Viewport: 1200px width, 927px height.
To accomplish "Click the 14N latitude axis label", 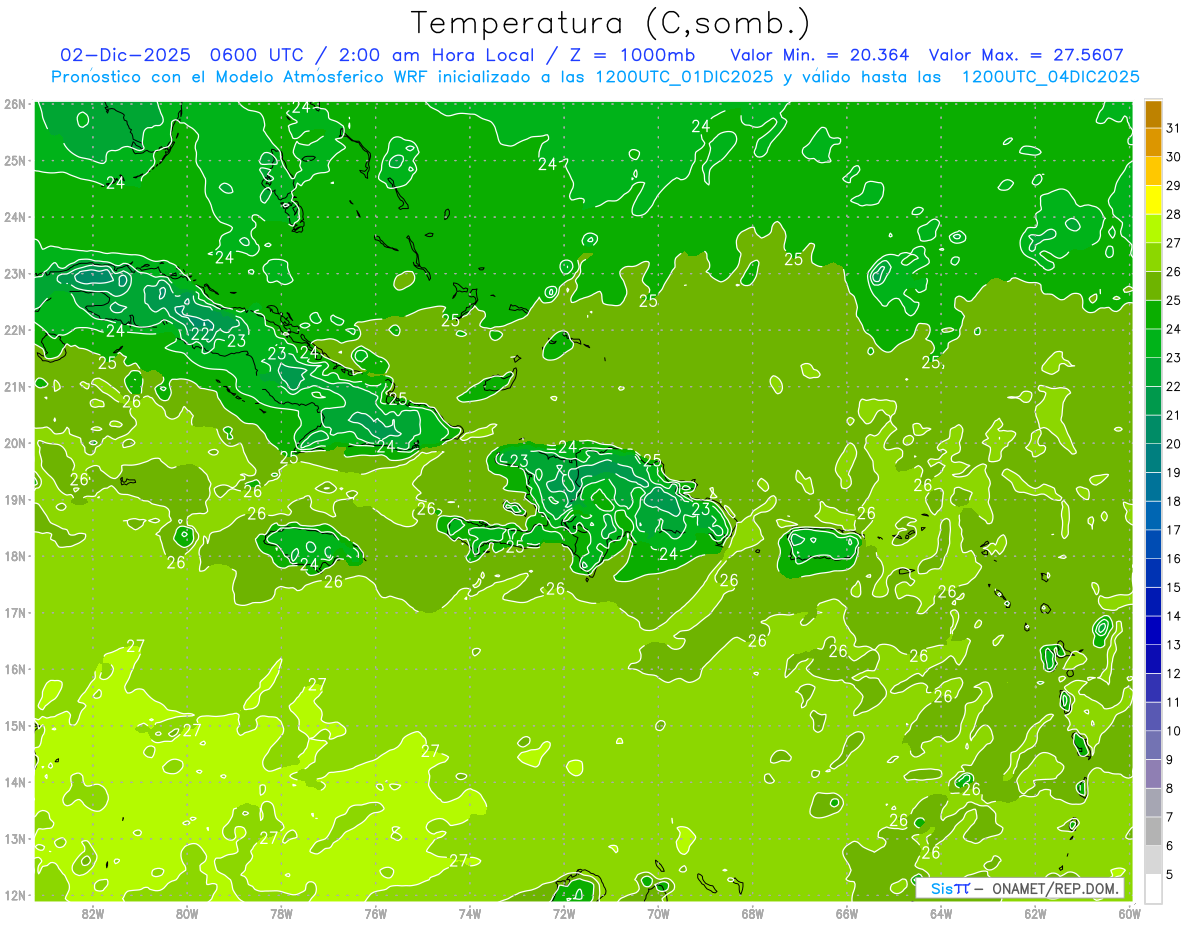I will [14, 782].
